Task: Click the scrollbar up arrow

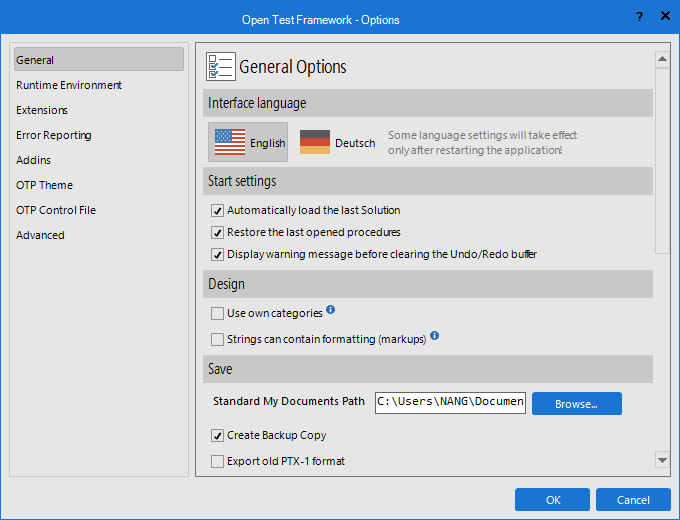Action: pos(662,59)
